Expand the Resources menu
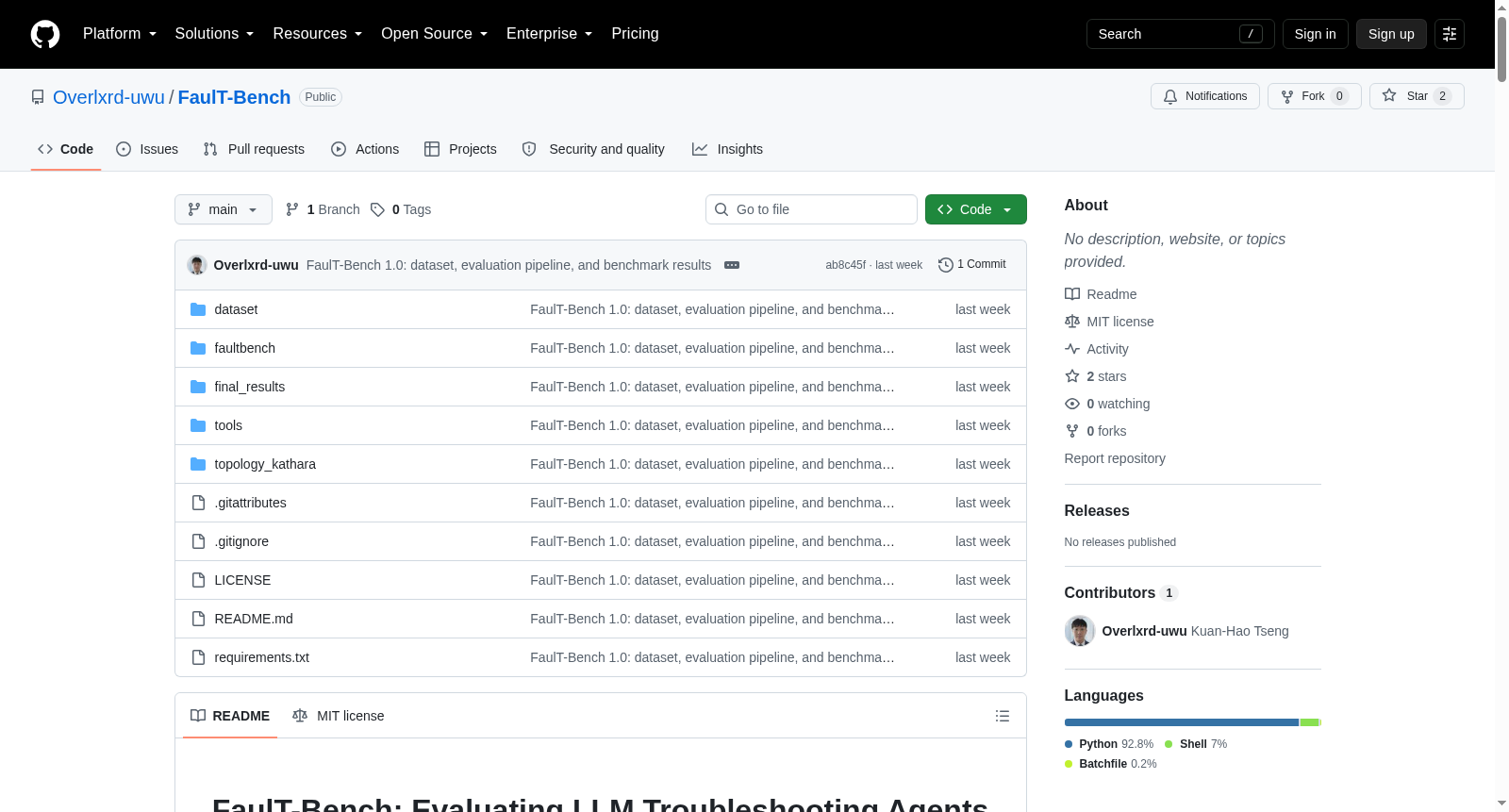 point(317,34)
